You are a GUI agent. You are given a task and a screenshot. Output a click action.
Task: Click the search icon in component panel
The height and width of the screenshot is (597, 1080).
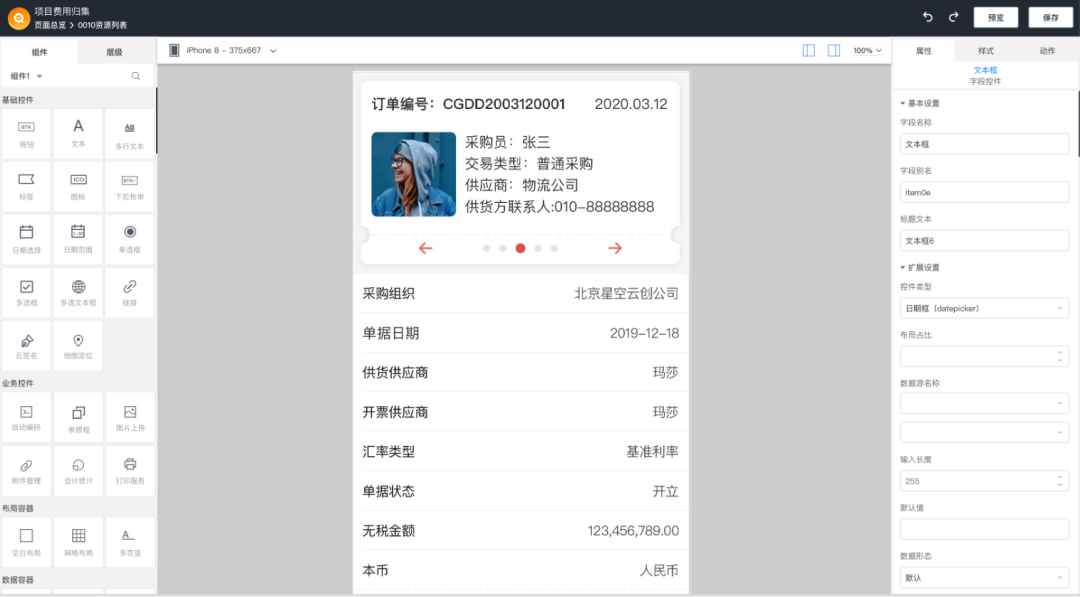(136, 76)
